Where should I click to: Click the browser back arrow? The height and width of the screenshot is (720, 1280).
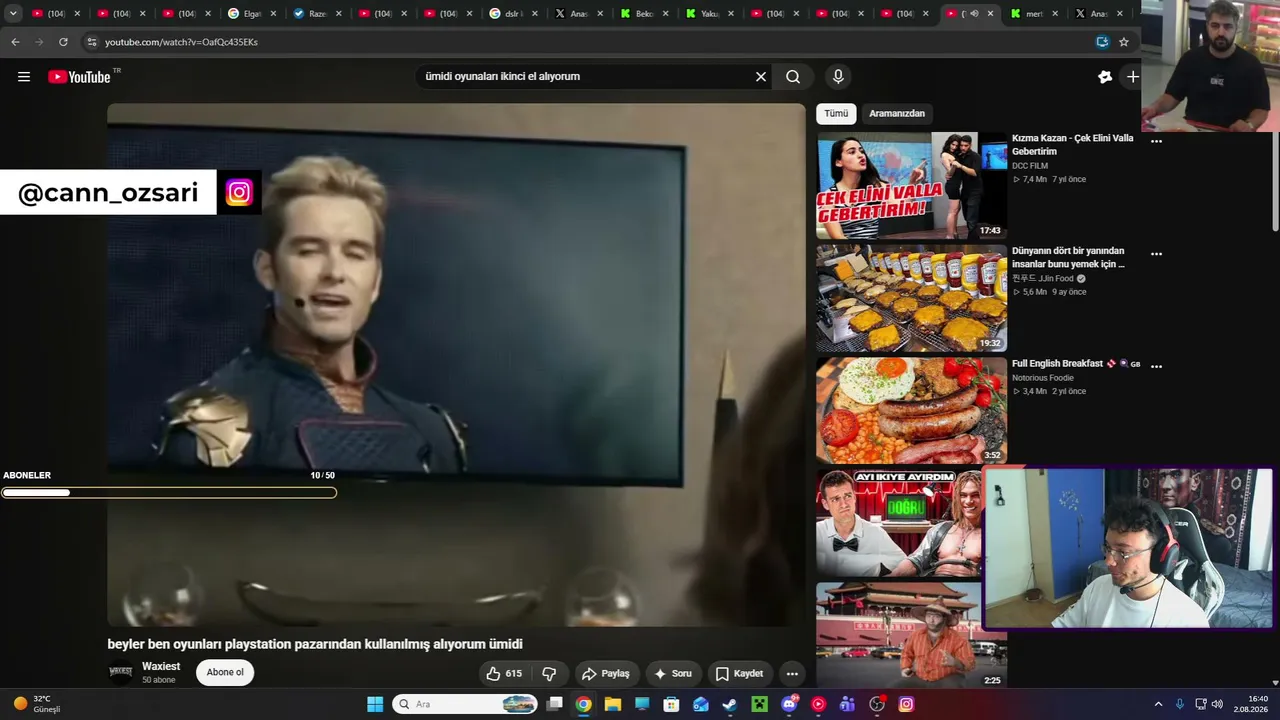pyautogui.click(x=15, y=42)
